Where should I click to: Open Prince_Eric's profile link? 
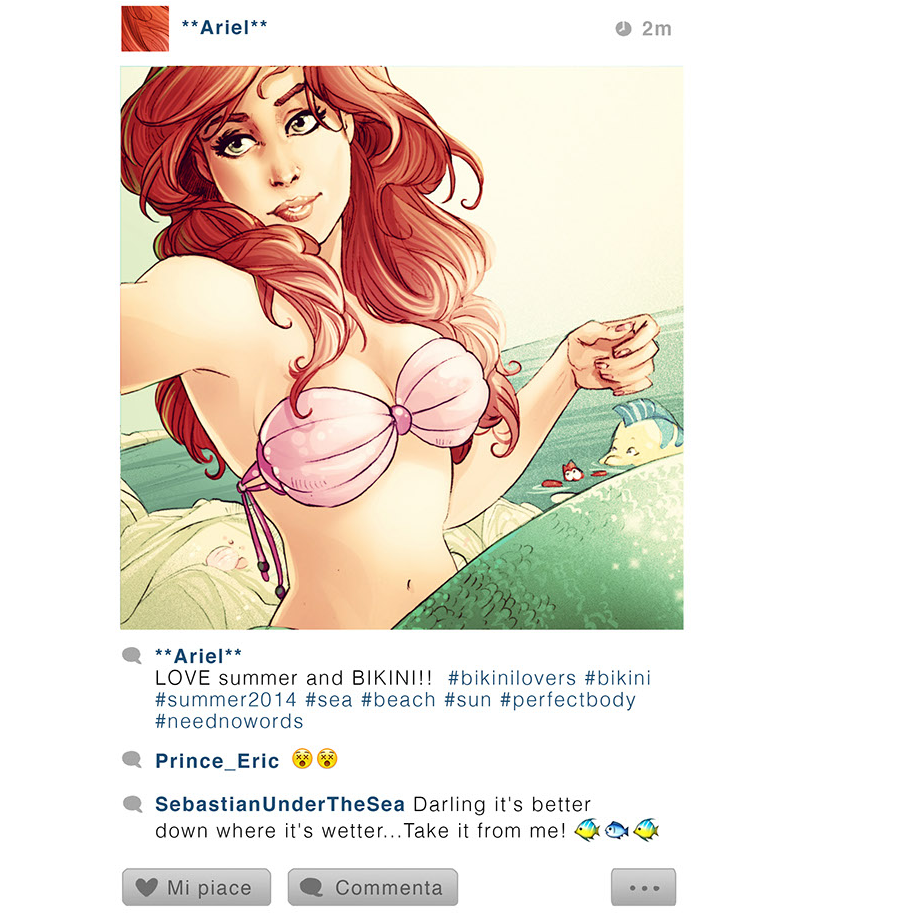217,761
